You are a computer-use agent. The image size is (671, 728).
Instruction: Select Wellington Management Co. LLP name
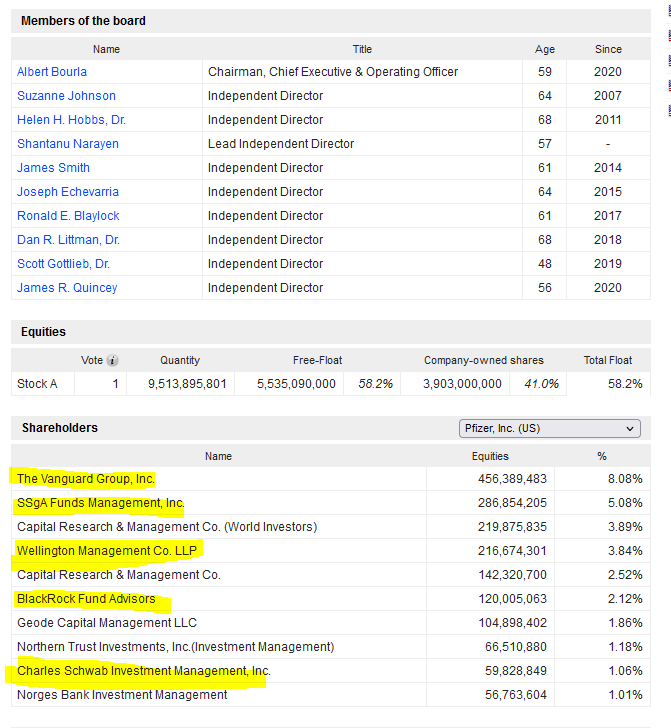coord(107,551)
